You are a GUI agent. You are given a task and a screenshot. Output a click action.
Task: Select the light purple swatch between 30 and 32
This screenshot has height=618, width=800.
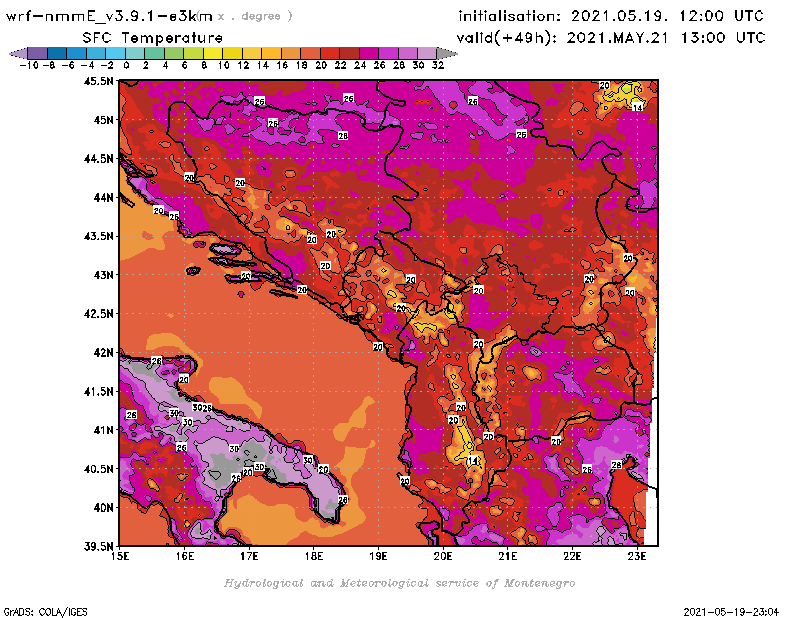tap(427, 53)
